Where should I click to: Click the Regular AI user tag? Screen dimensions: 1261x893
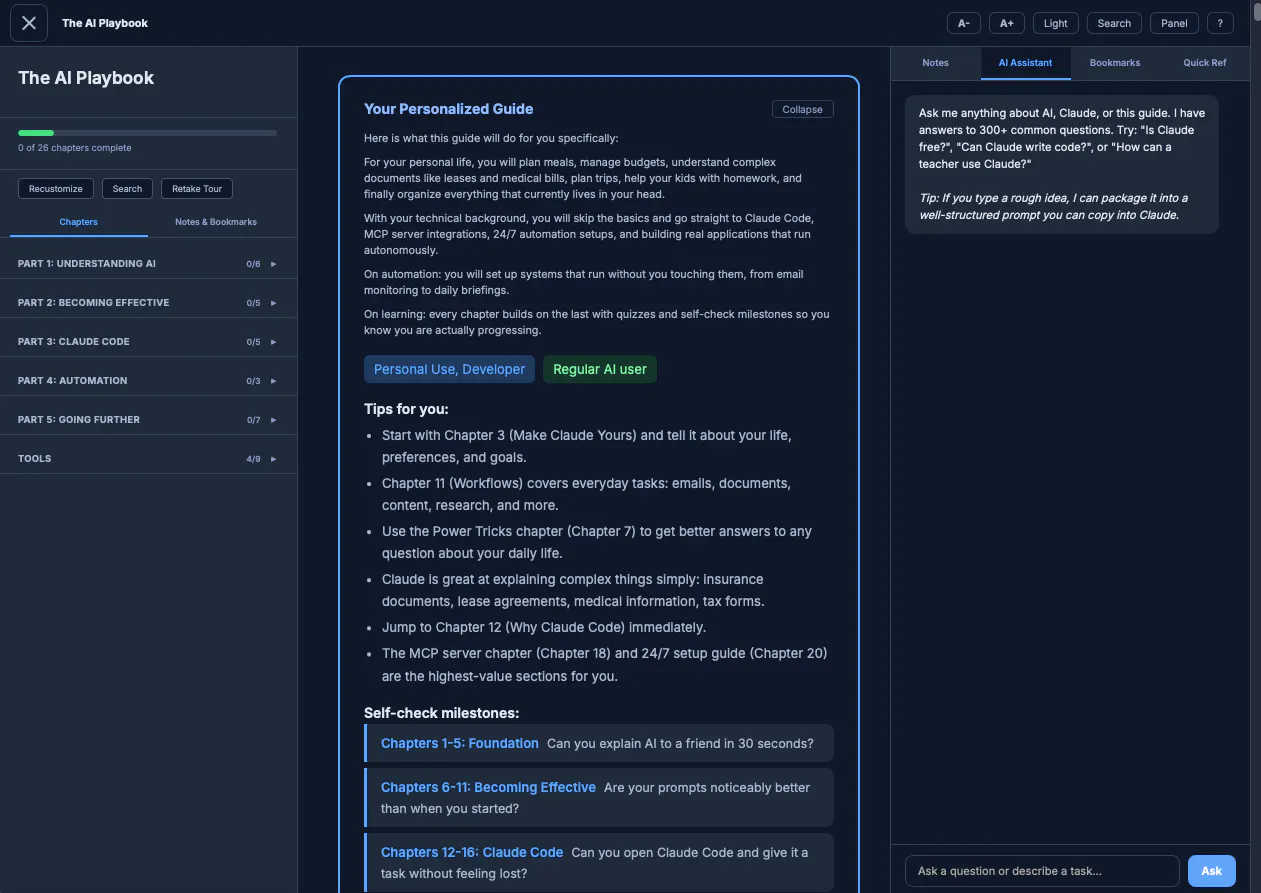click(600, 369)
